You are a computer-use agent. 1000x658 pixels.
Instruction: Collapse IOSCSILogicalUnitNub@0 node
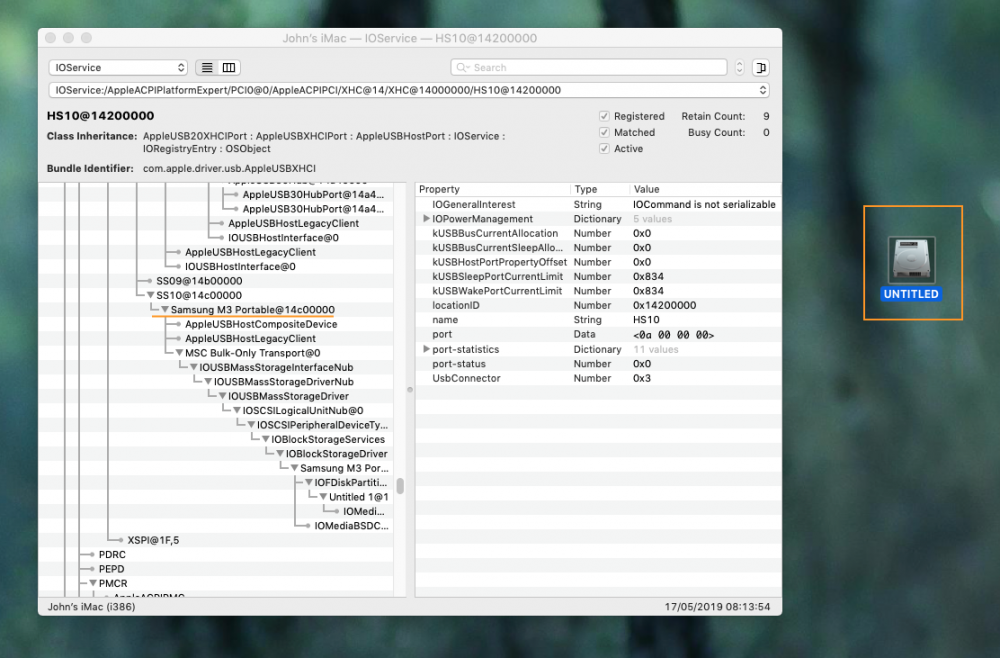pyautogui.click(x=237, y=411)
